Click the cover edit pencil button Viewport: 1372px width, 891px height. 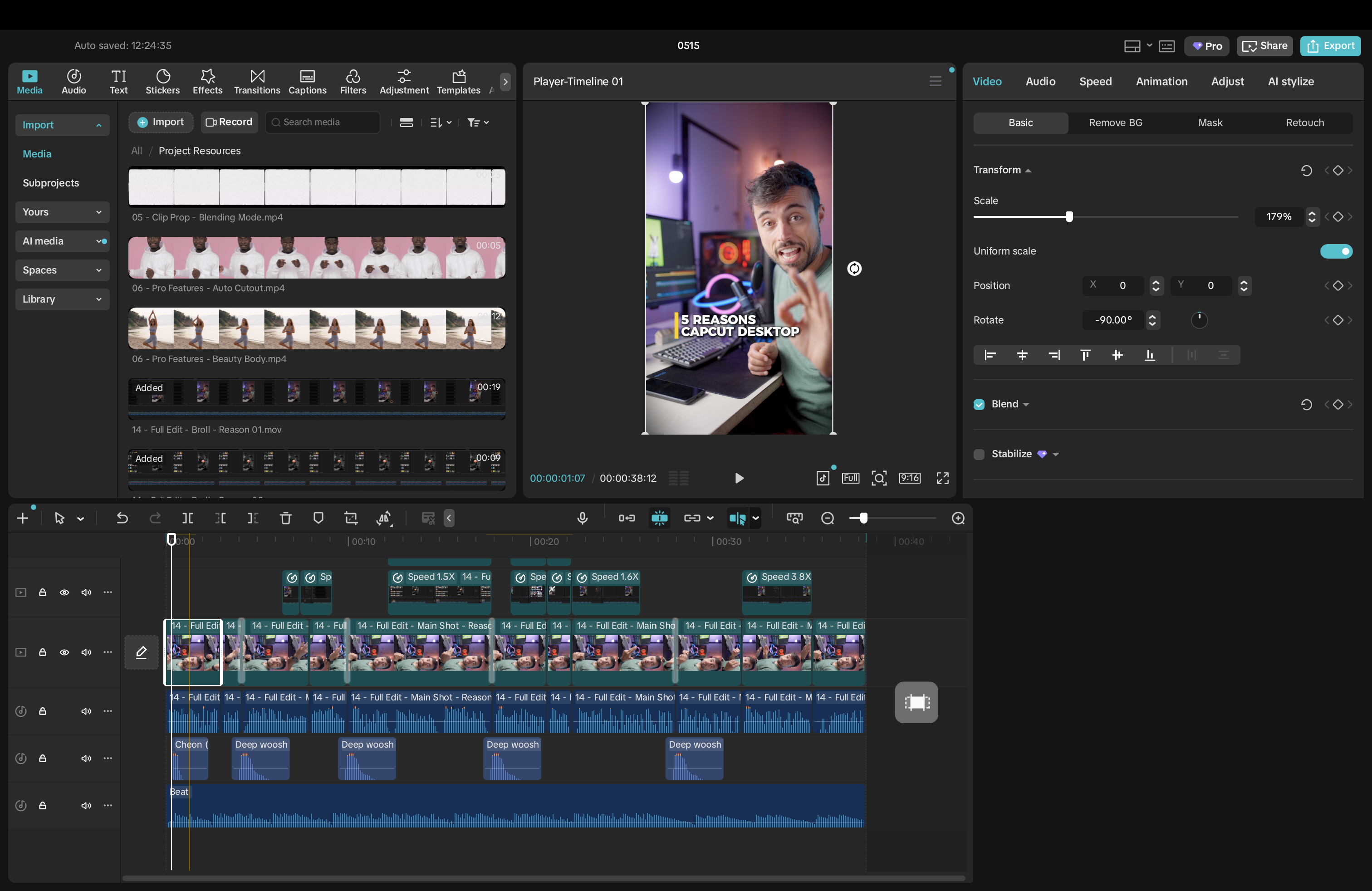coord(141,652)
